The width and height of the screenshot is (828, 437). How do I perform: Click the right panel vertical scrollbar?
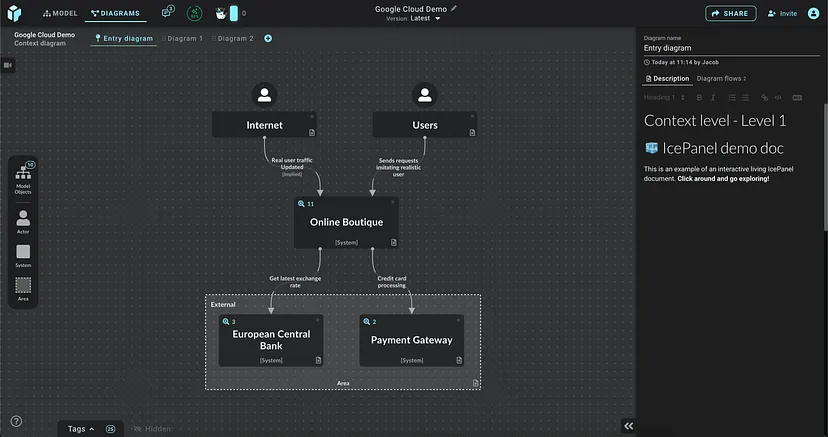tap(825, 166)
